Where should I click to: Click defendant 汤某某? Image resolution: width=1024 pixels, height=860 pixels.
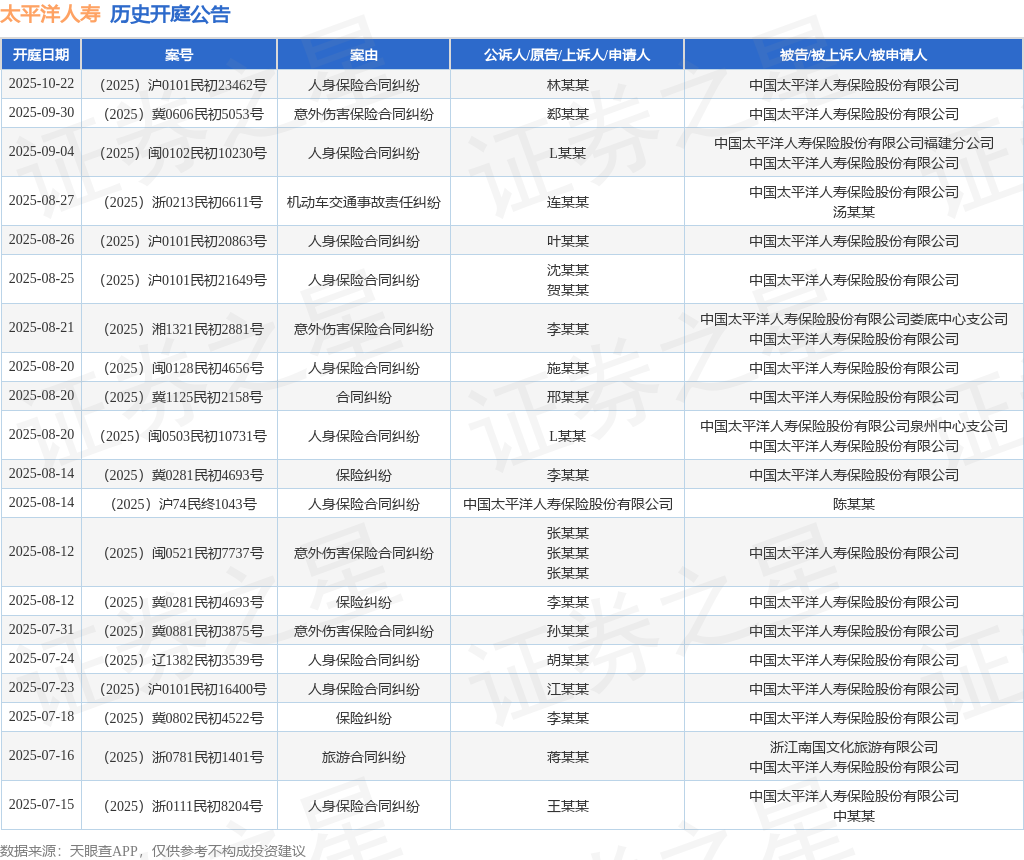coord(854,212)
